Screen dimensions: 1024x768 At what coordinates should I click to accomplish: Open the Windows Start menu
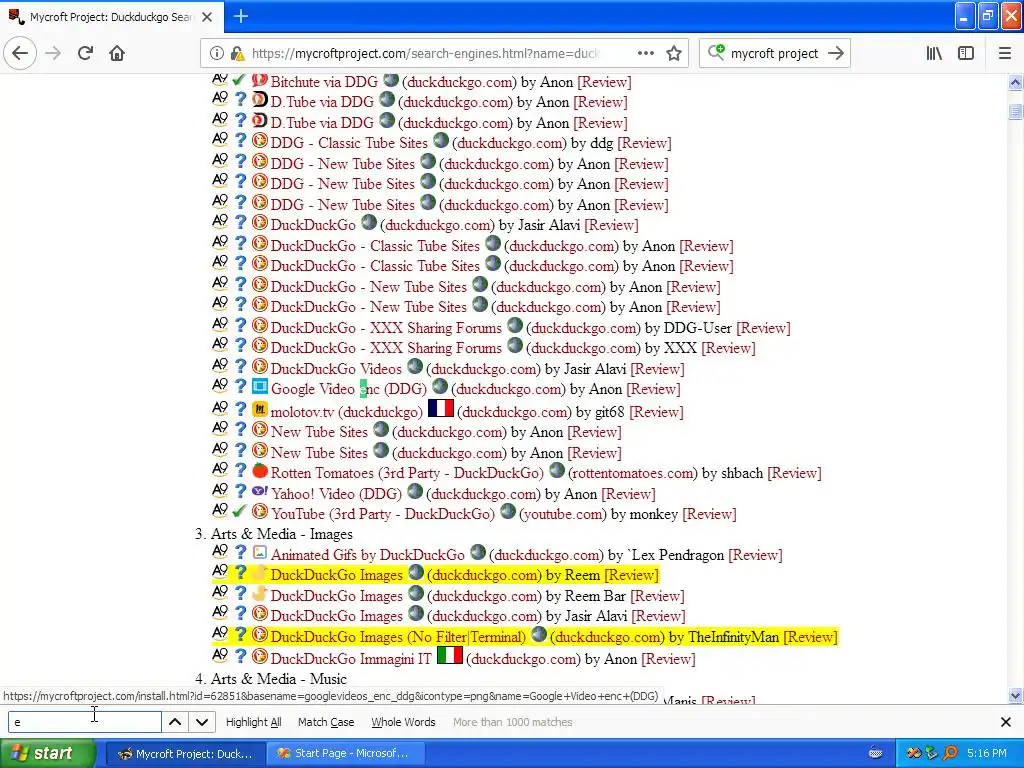click(47, 753)
